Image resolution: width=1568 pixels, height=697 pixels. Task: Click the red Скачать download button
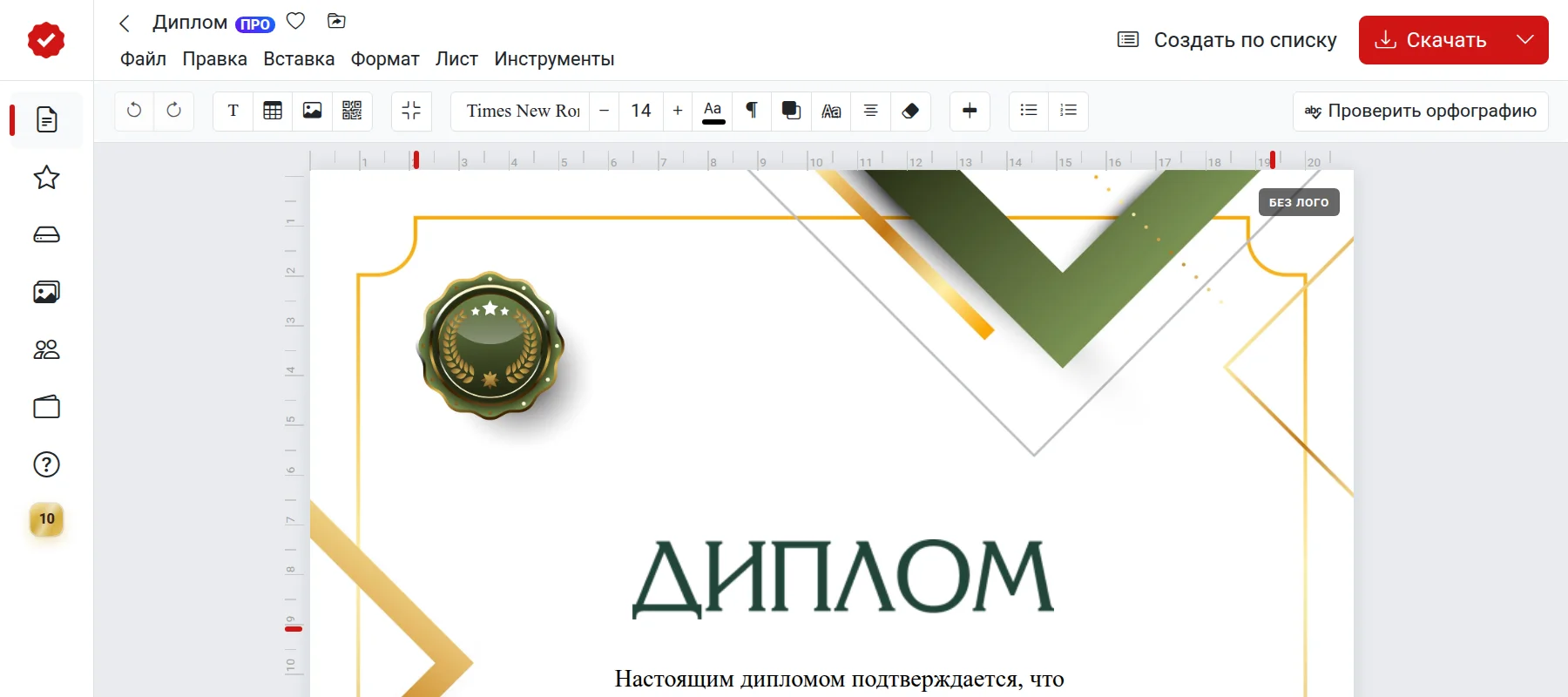coord(1430,40)
